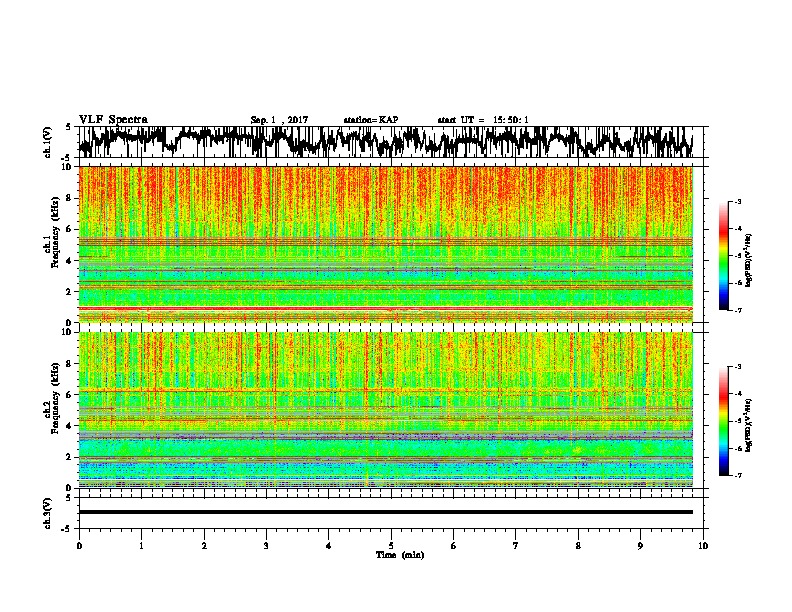Click the "-5" volt tick of ch.1 waveform
This screenshot has height=612, width=792.
(x=67, y=158)
